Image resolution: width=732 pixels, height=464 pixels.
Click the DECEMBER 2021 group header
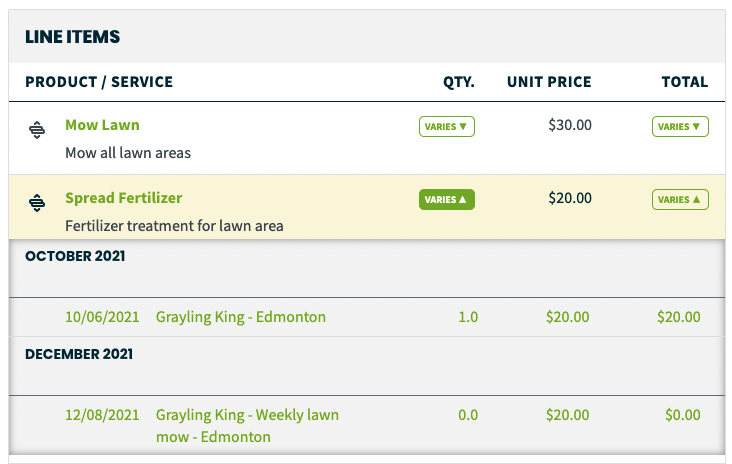79,354
